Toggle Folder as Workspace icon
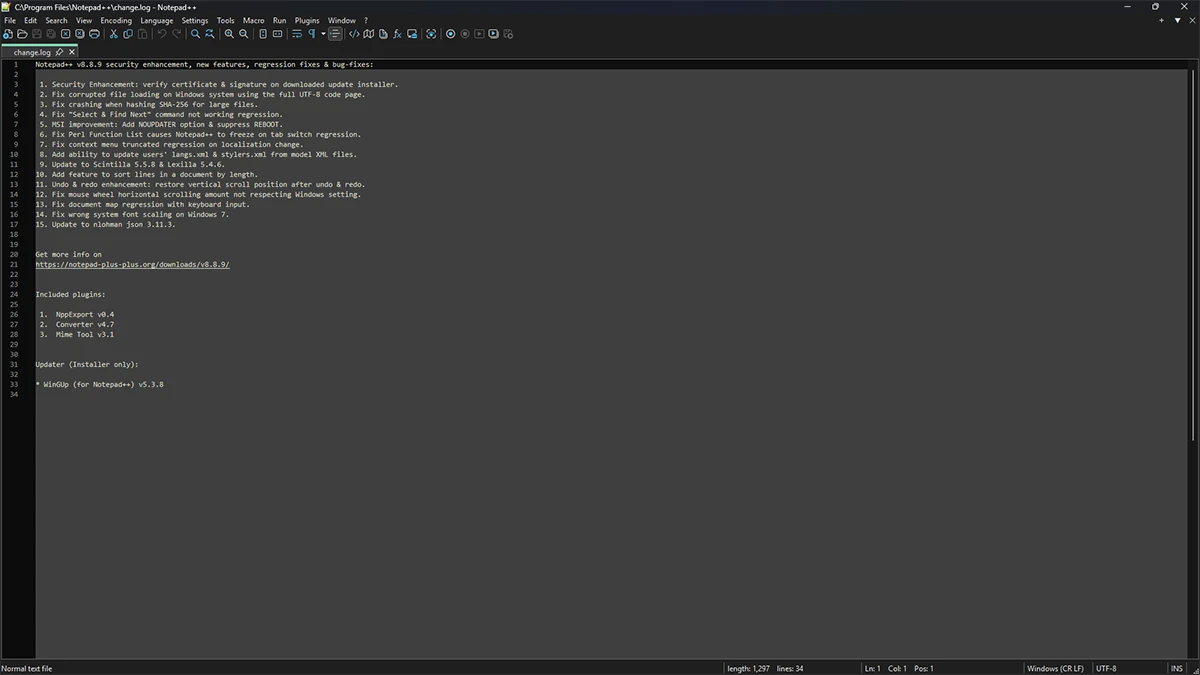1200x675 pixels. pyautogui.click(x=411, y=34)
